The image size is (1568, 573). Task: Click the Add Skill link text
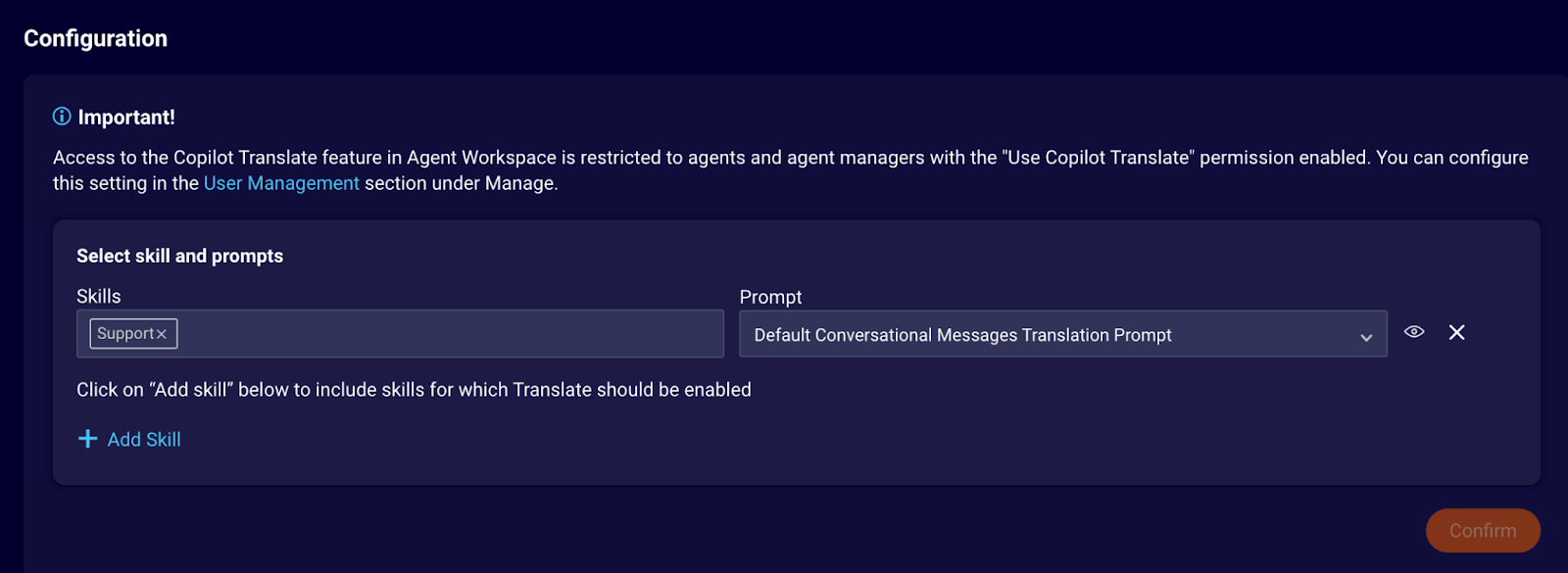(144, 440)
